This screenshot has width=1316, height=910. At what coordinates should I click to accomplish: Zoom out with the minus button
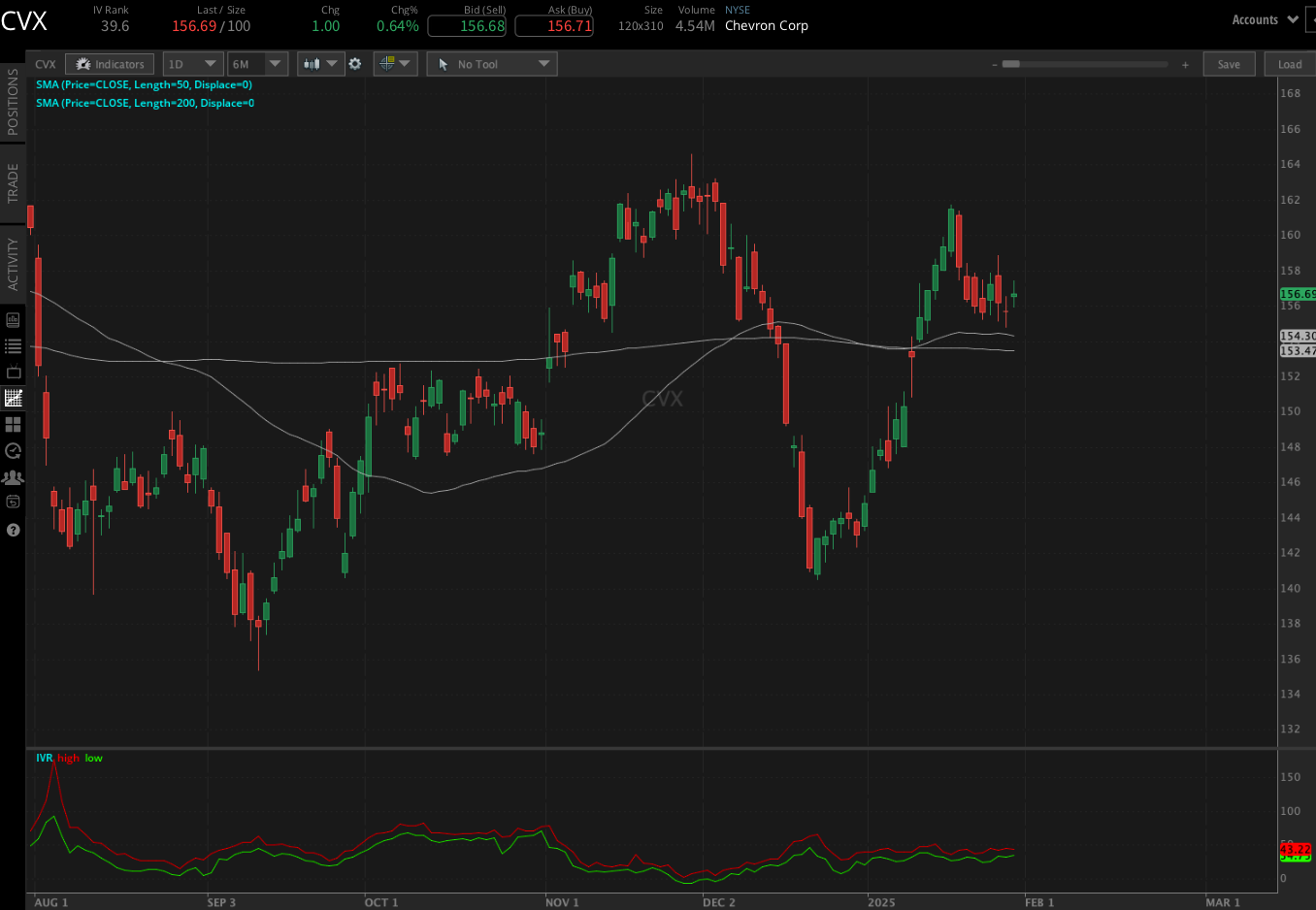point(994,65)
